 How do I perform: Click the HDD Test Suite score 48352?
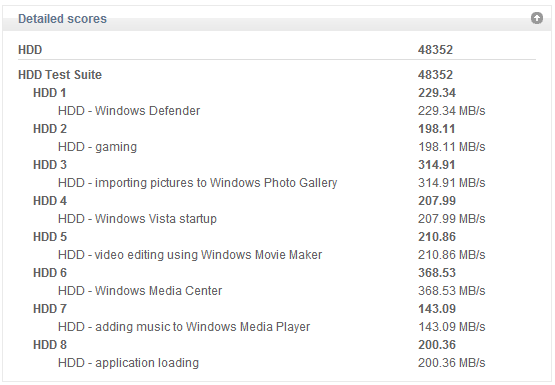pos(435,75)
